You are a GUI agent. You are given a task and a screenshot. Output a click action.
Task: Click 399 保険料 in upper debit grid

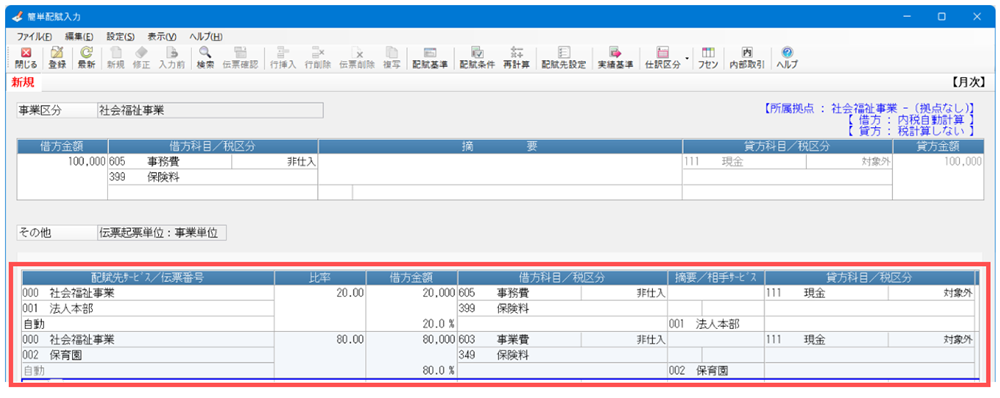click(212, 177)
